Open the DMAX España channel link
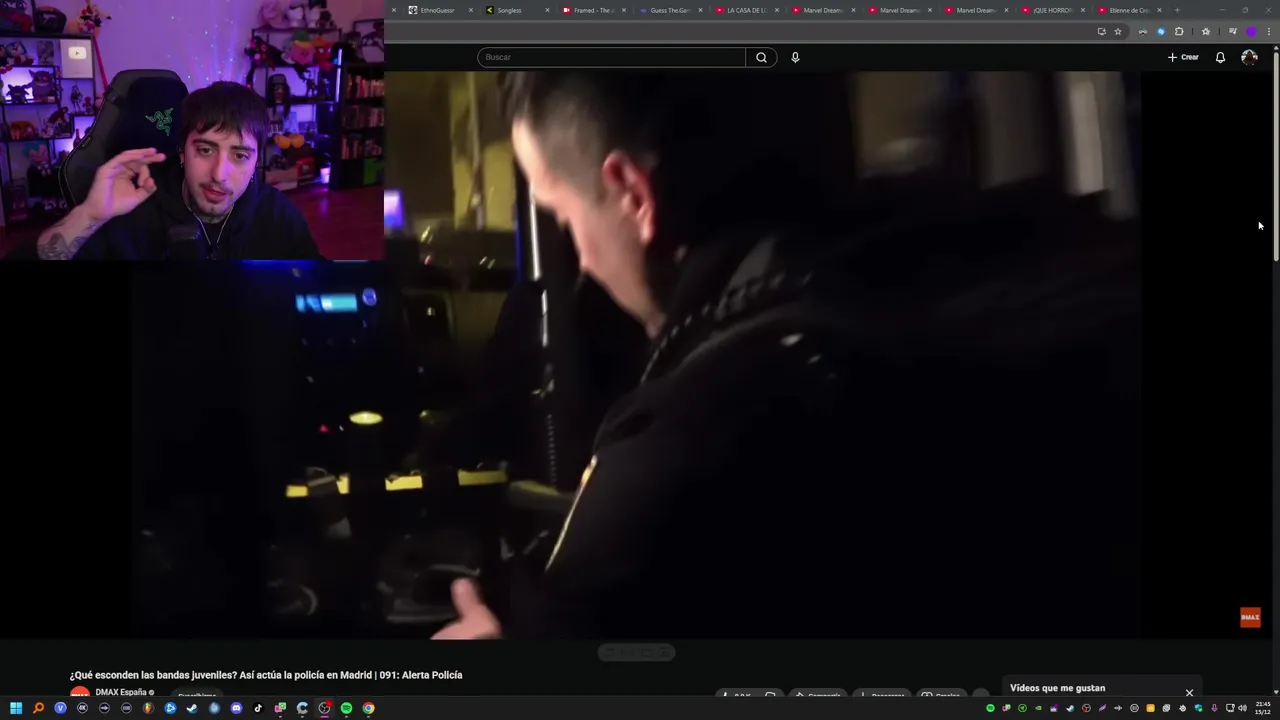 pos(121,692)
